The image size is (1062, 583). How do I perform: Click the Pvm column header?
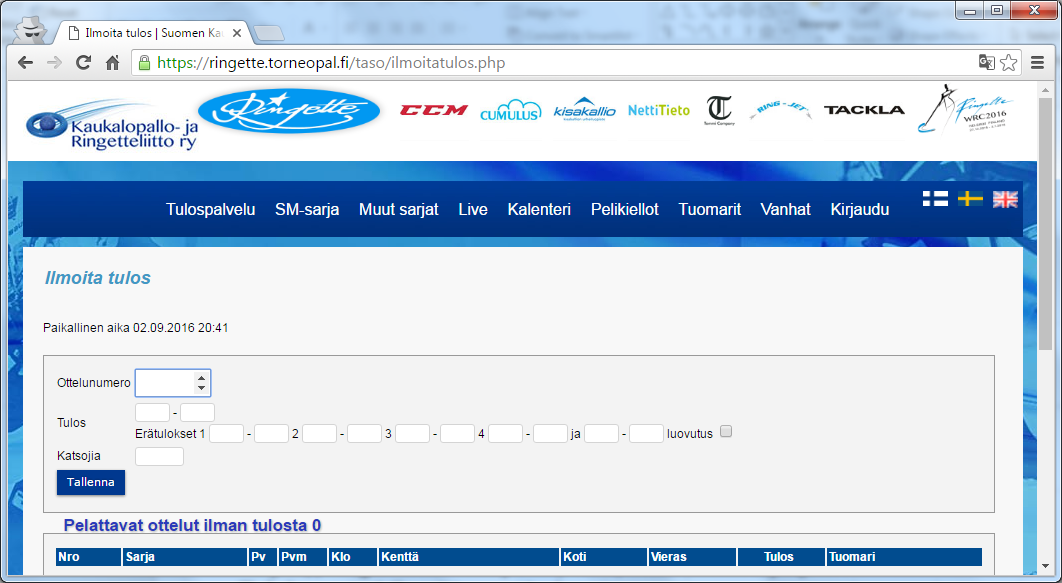(x=303, y=557)
